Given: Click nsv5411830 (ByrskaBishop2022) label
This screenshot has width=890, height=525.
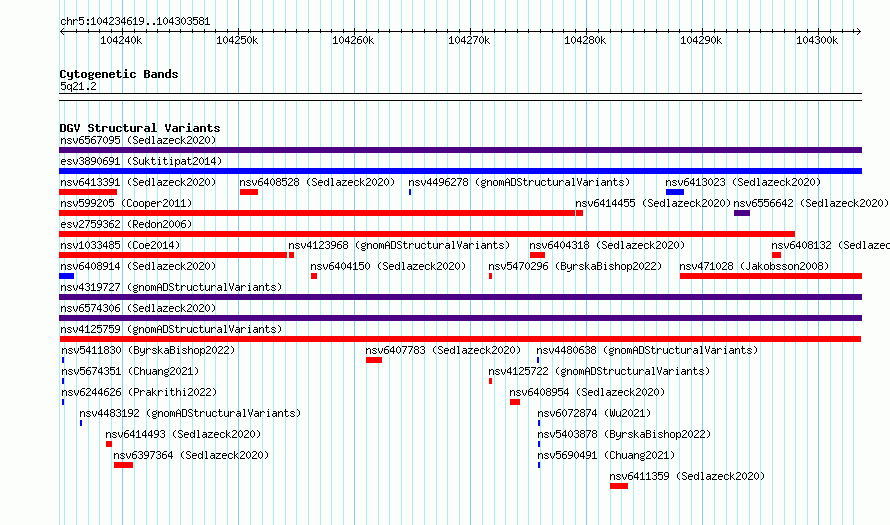Looking at the screenshot, I should (x=148, y=350).
